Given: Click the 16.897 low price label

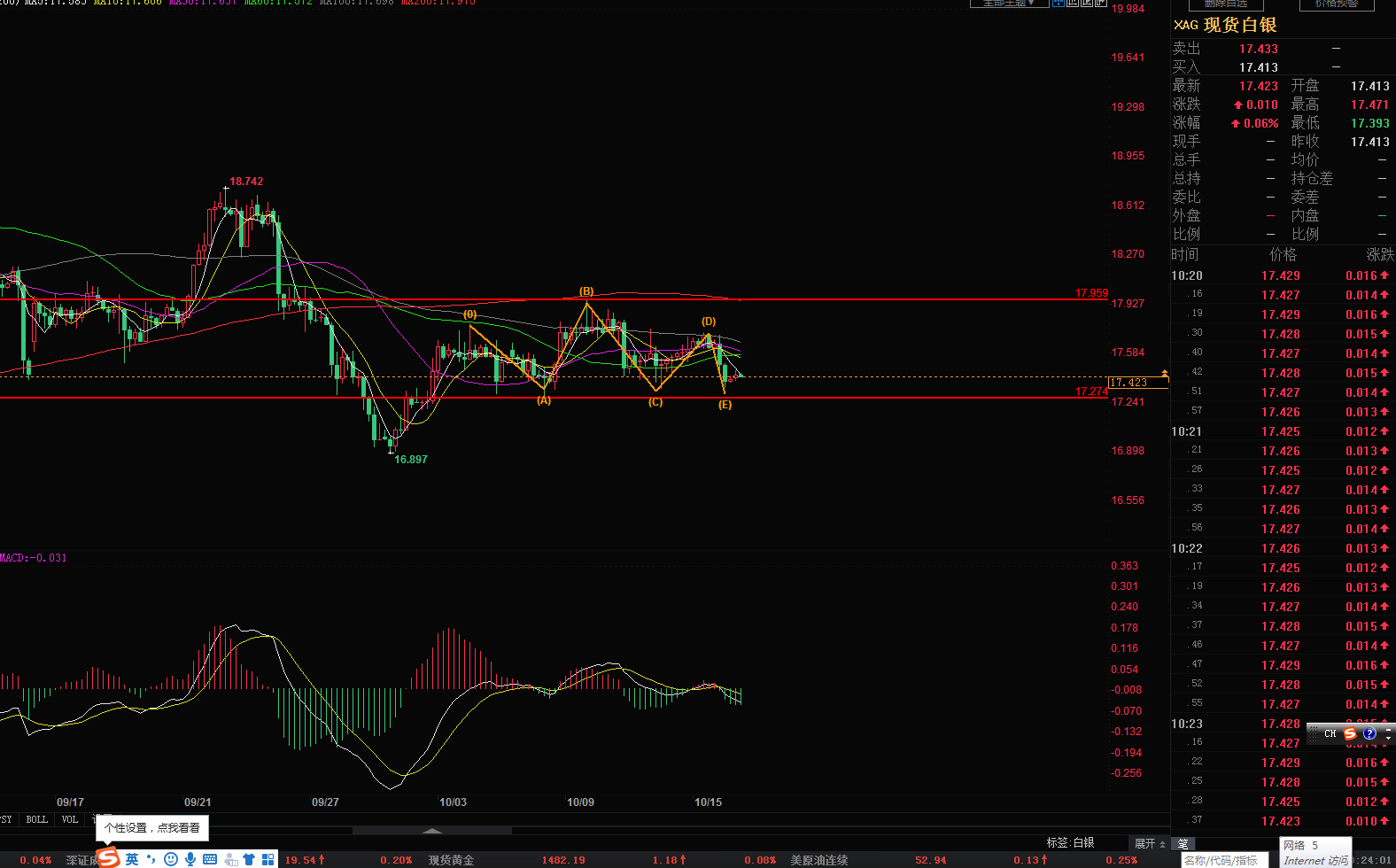Looking at the screenshot, I should (x=411, y=460).
